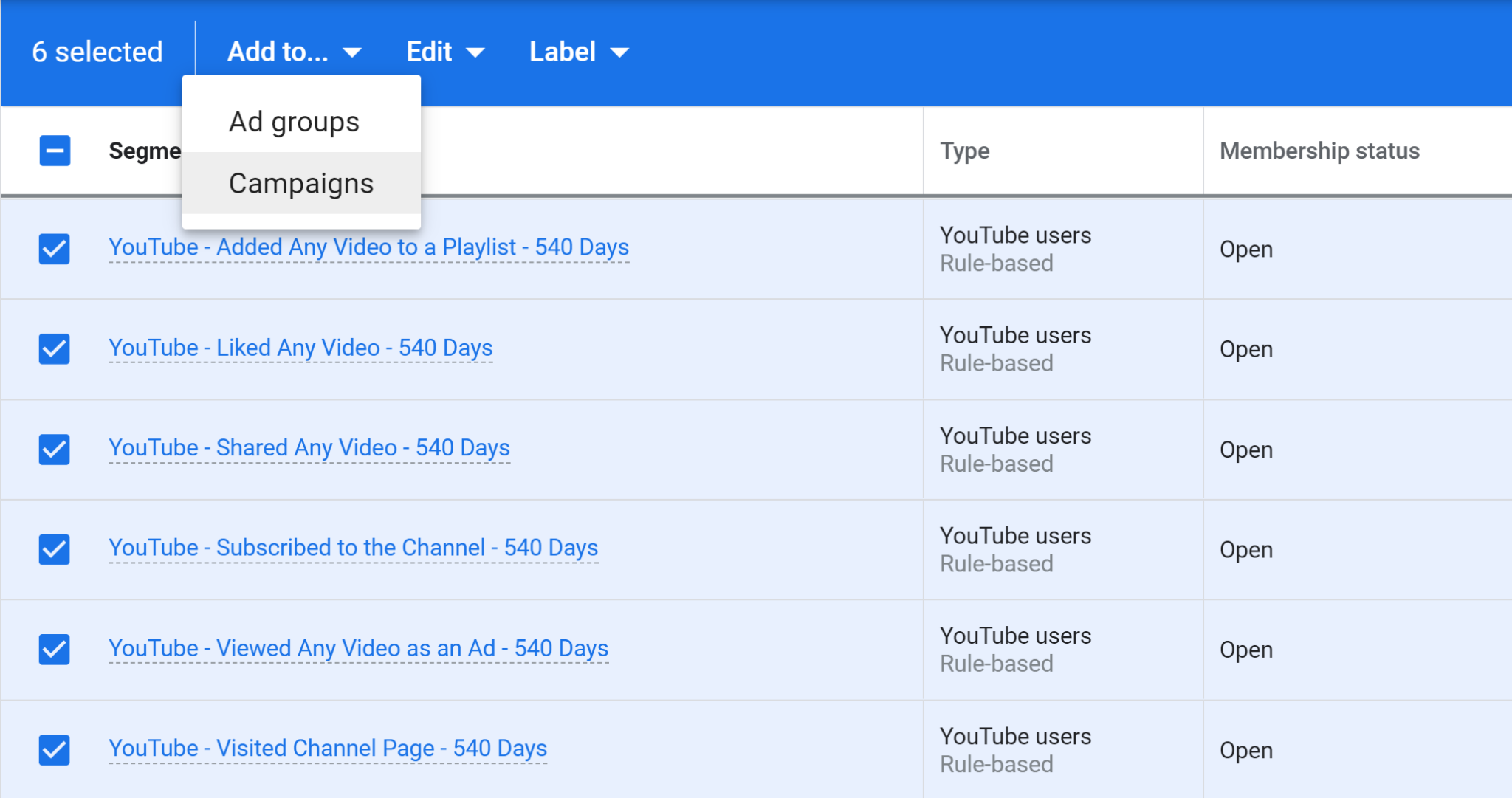Click the Membership status column header
The image size is (1512, 798).
1319,150
